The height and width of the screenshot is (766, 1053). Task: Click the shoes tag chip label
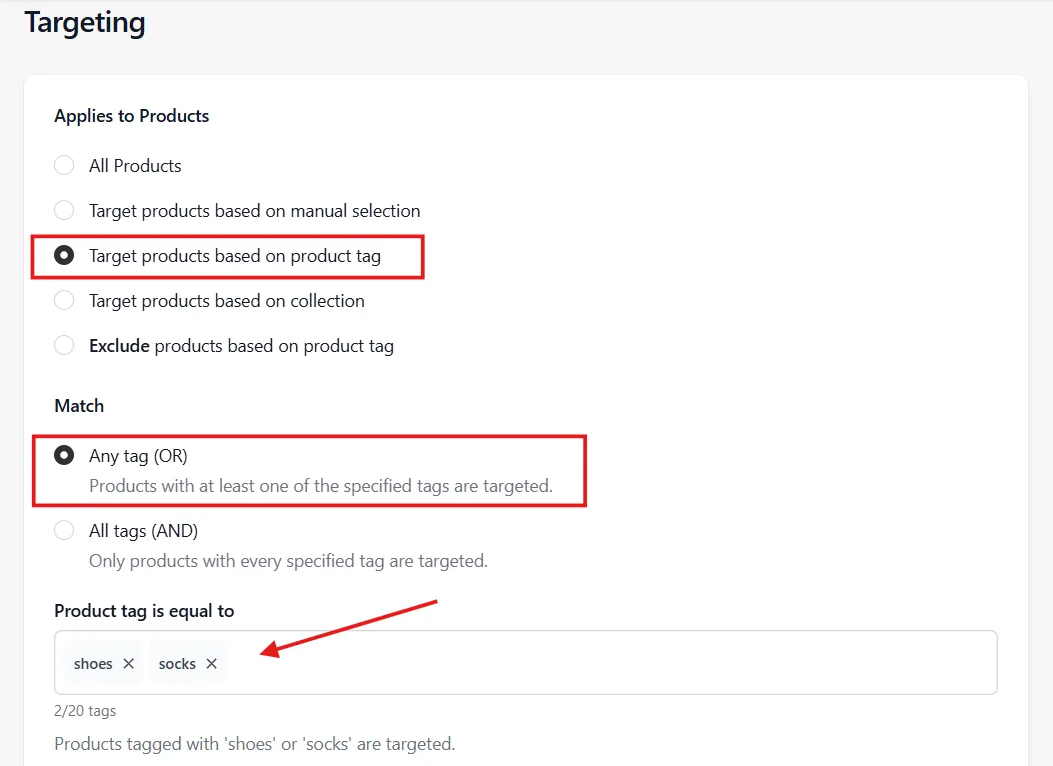93,664
